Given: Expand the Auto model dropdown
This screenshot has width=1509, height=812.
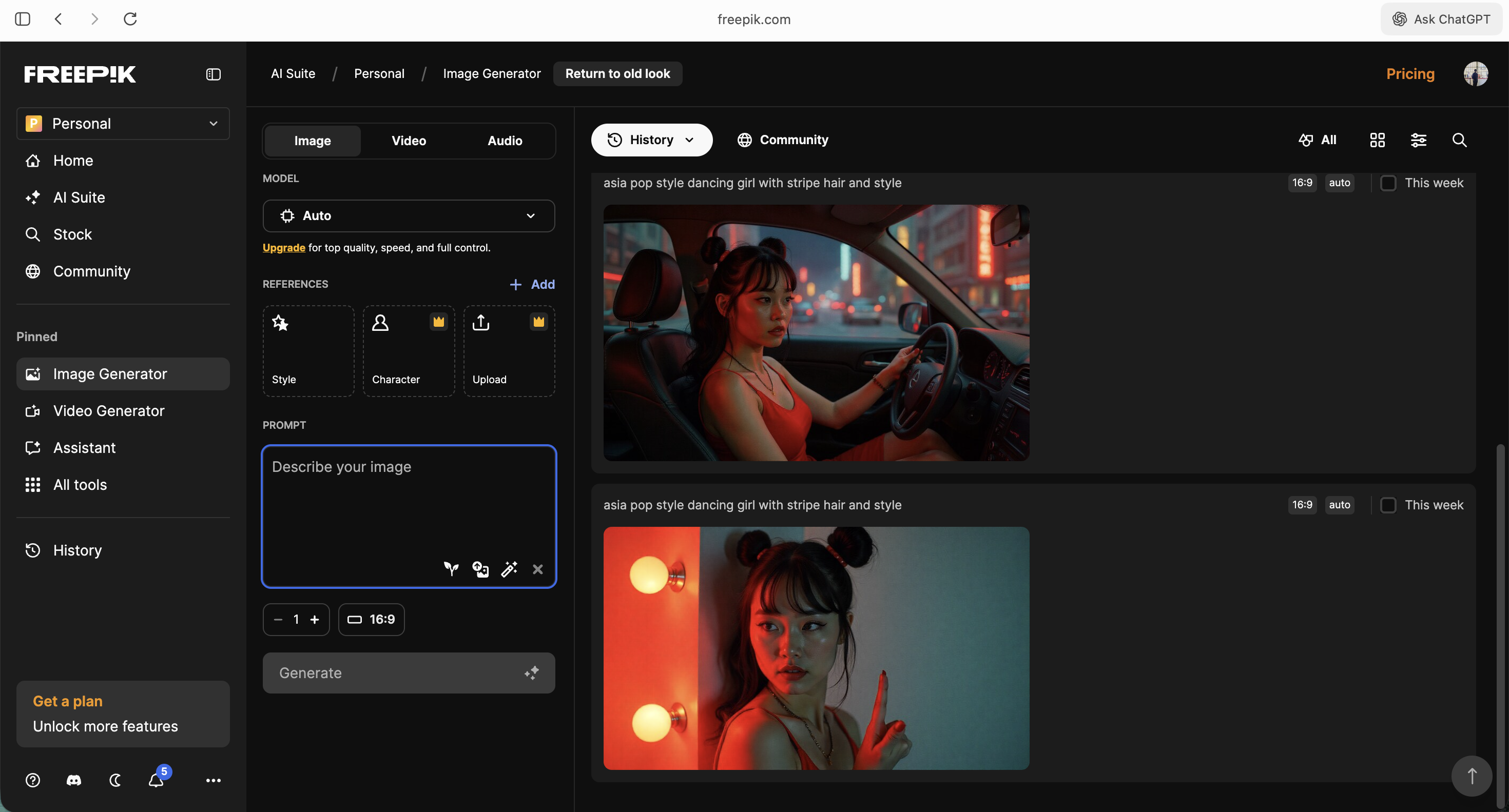Looking at the screenshot, I should coord(408,215).
